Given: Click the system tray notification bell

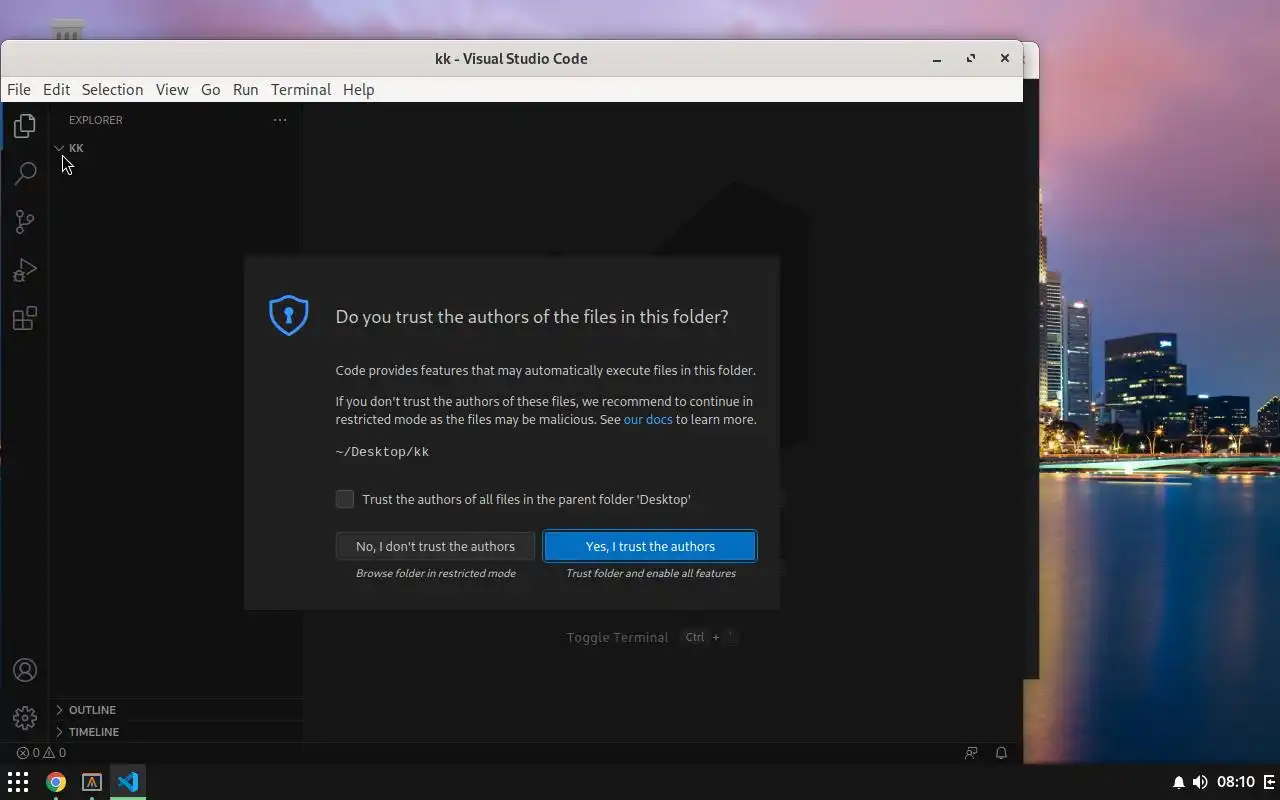Looking at the screenshot, I should coord(1178,782).
